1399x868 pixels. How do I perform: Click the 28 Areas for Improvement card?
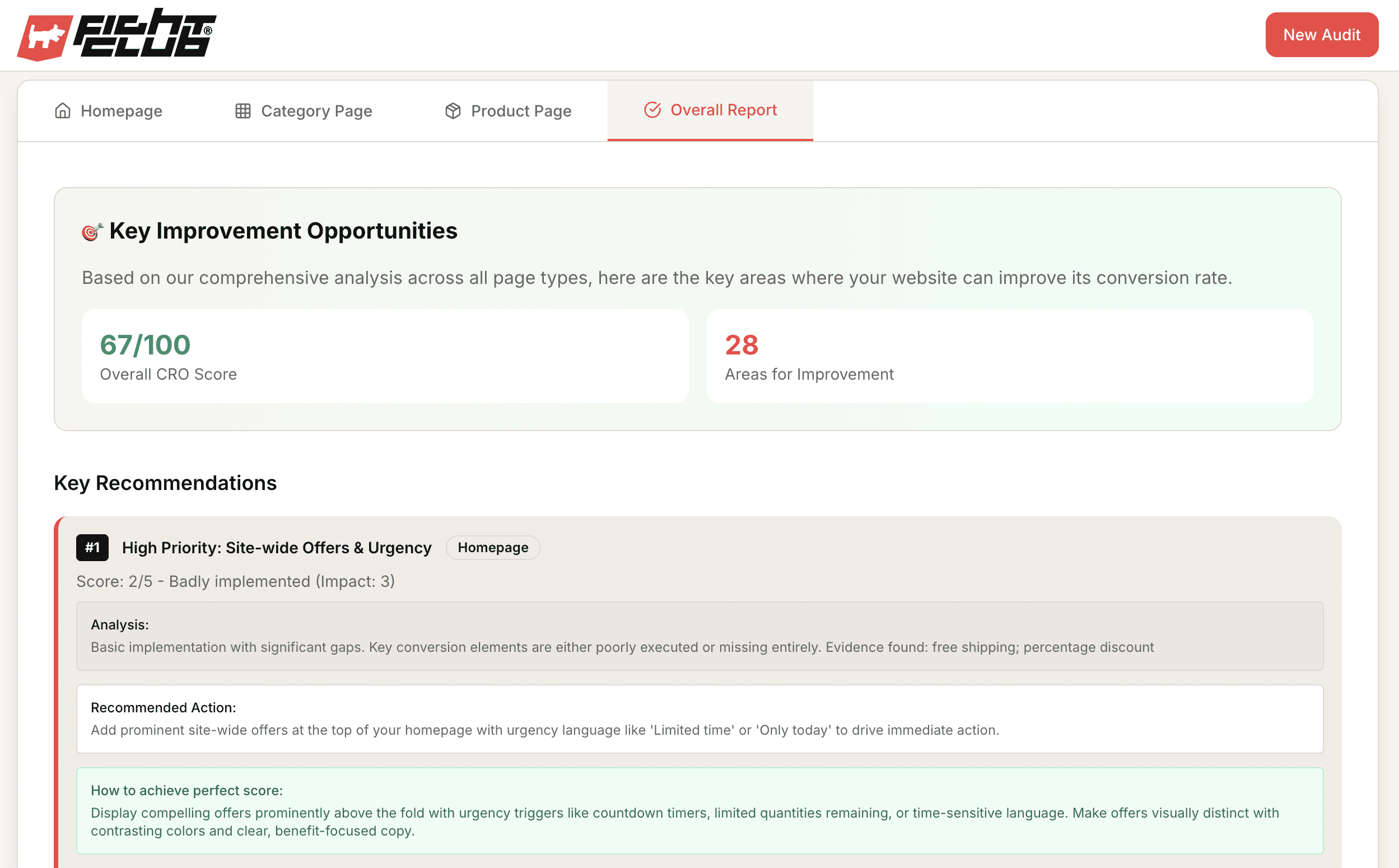[1009, 356]
